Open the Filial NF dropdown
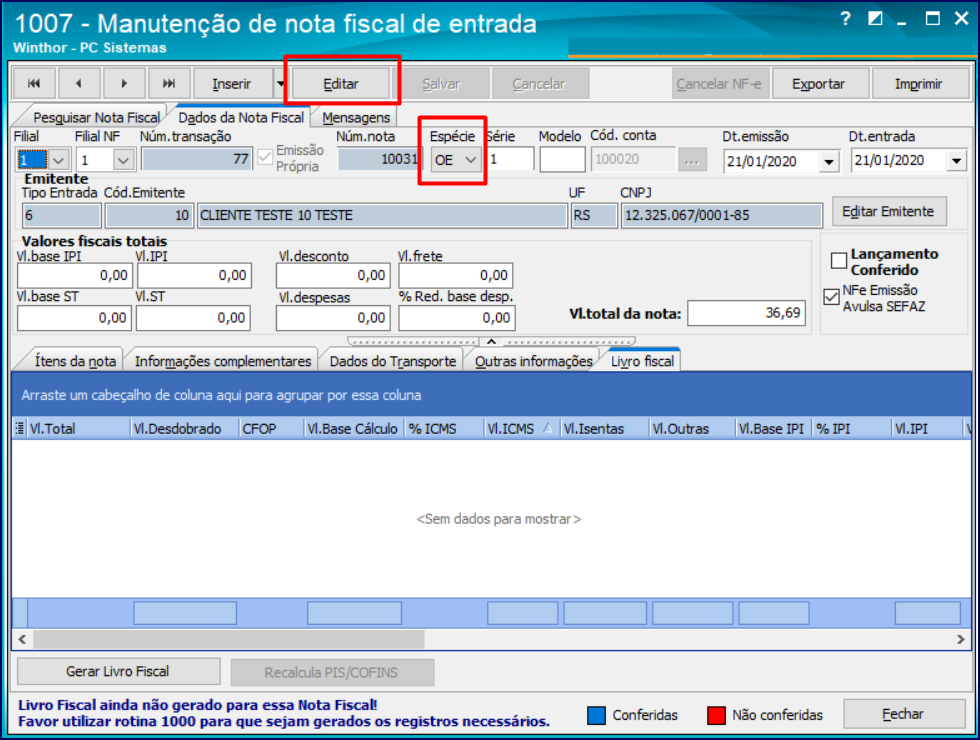This screenshot has height=740, width=980. click(x=123, y=161)
